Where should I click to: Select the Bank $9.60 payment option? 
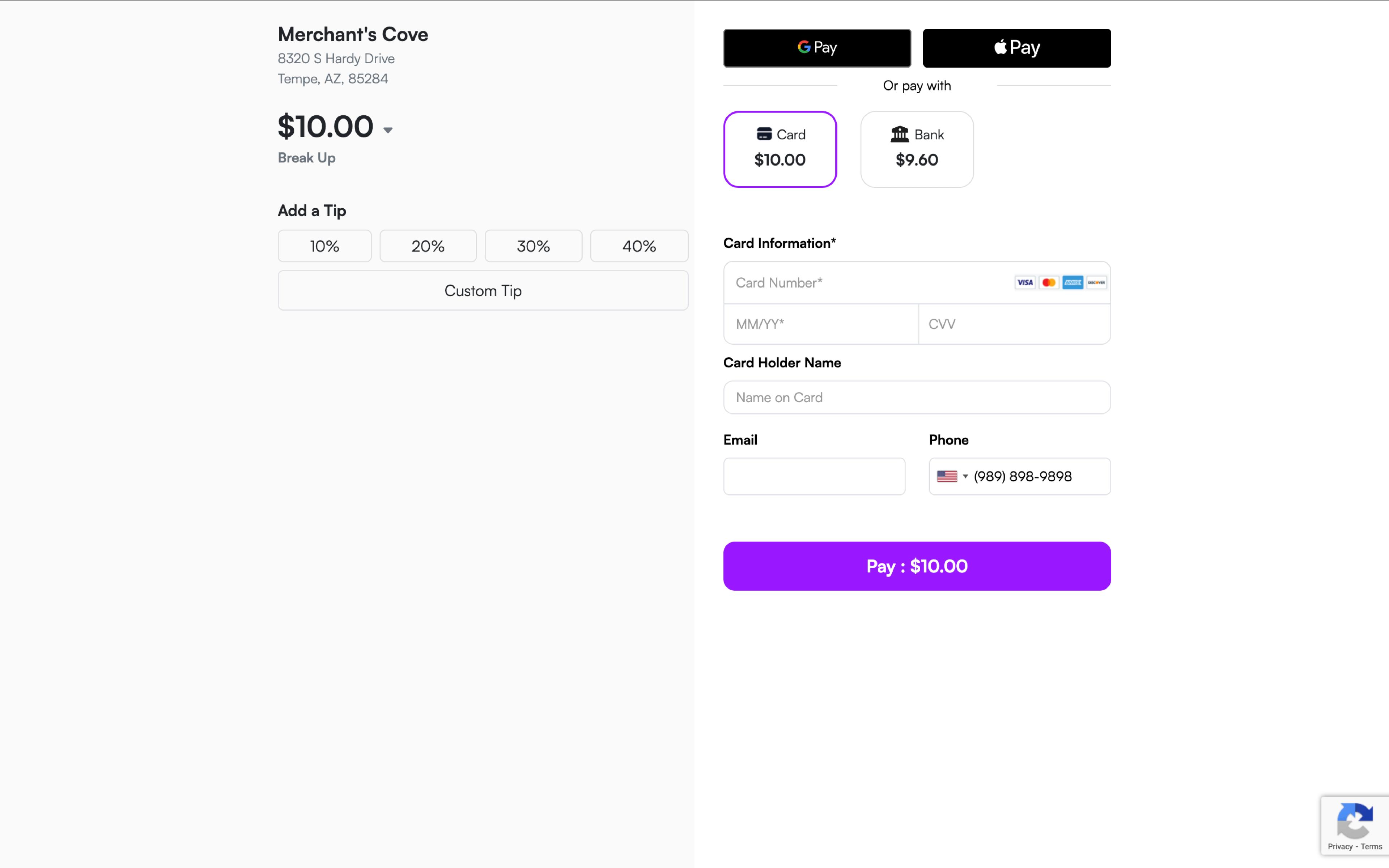tap(916, 149)
